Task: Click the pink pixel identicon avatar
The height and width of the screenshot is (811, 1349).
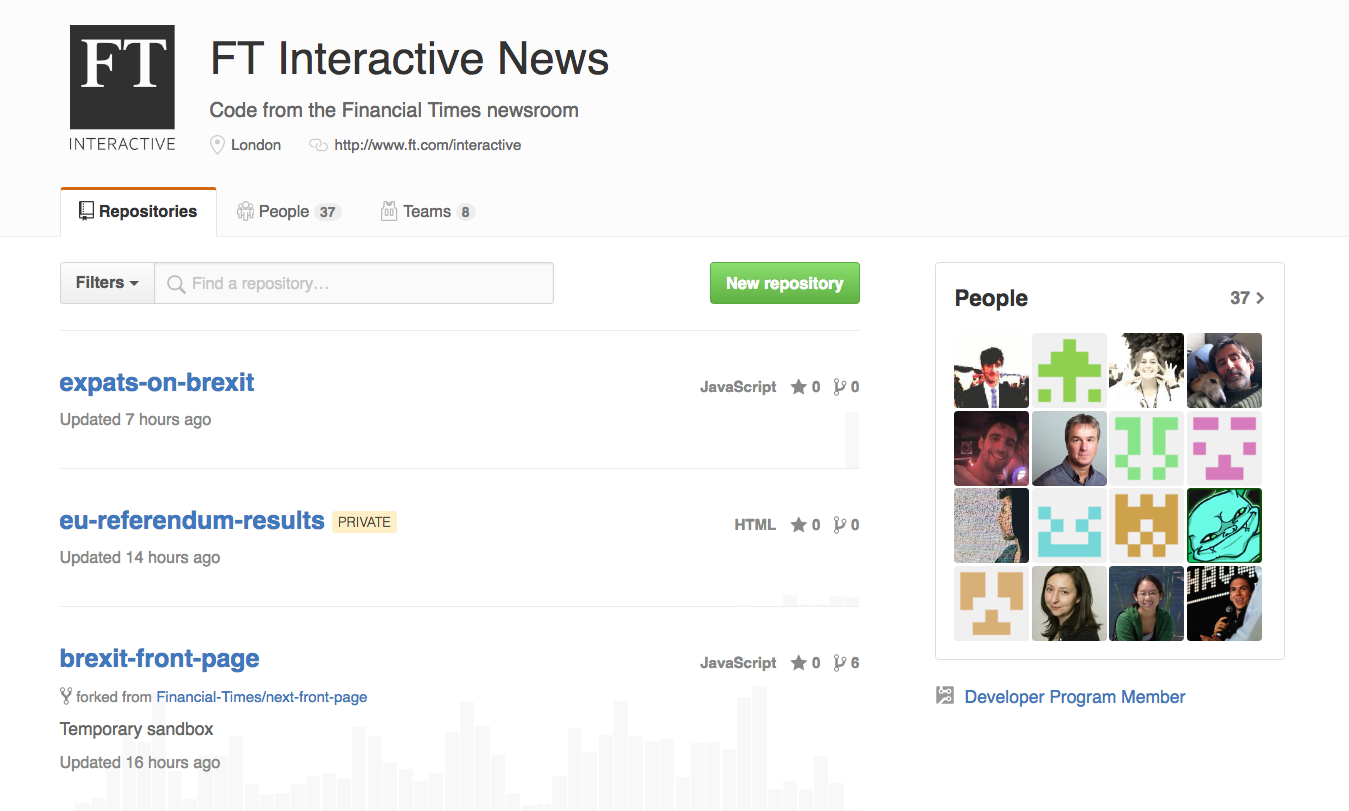Action: (1224, 448)
